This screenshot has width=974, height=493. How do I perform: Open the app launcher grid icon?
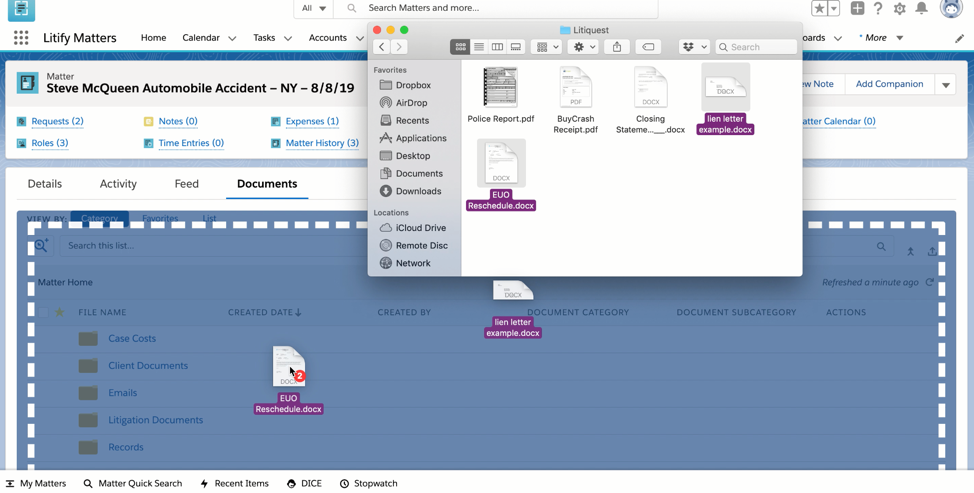(21, 38)
